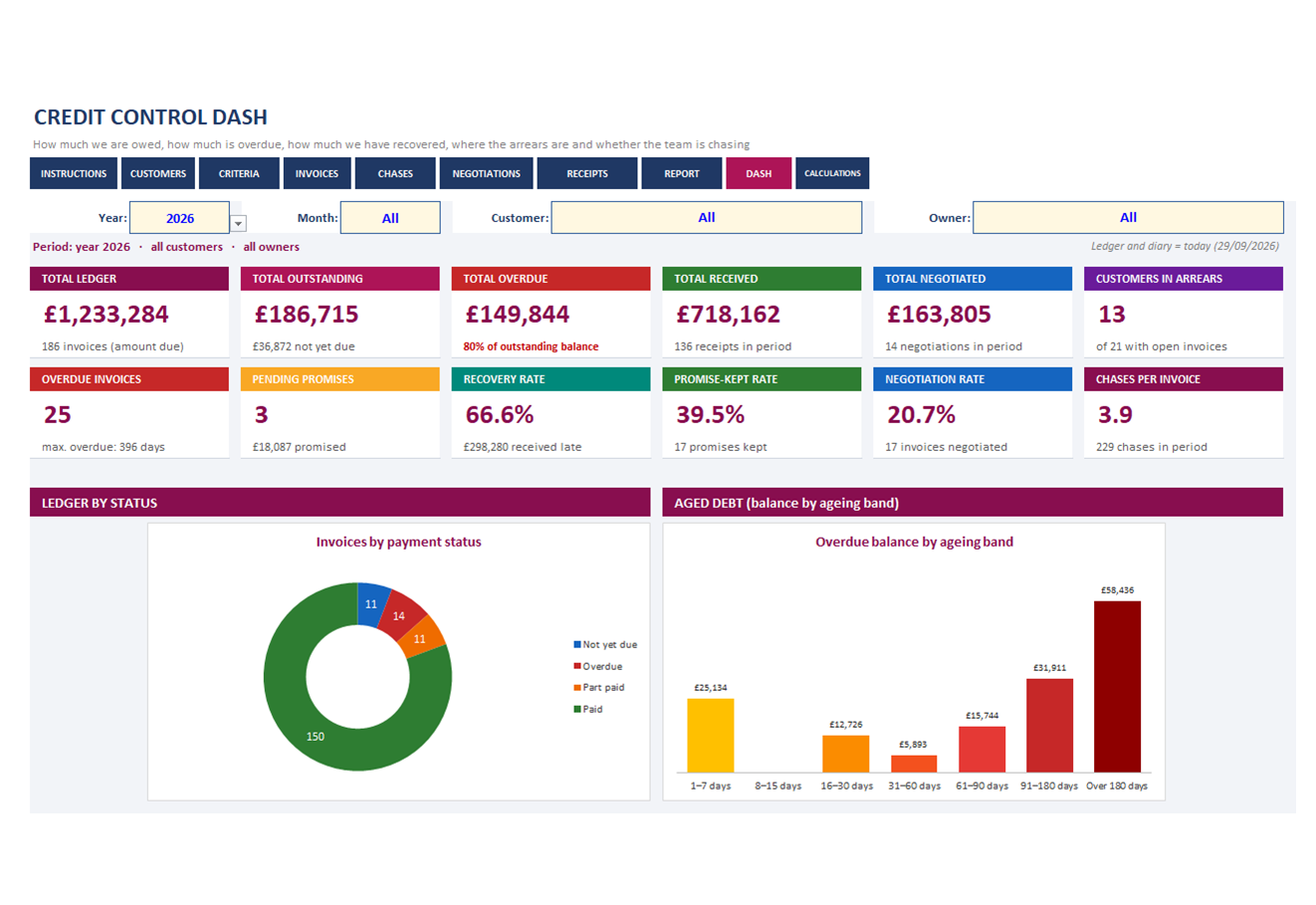
Task: Select the Chases Per Invoice value 3.9
Action: click(x=1115, y=415)
